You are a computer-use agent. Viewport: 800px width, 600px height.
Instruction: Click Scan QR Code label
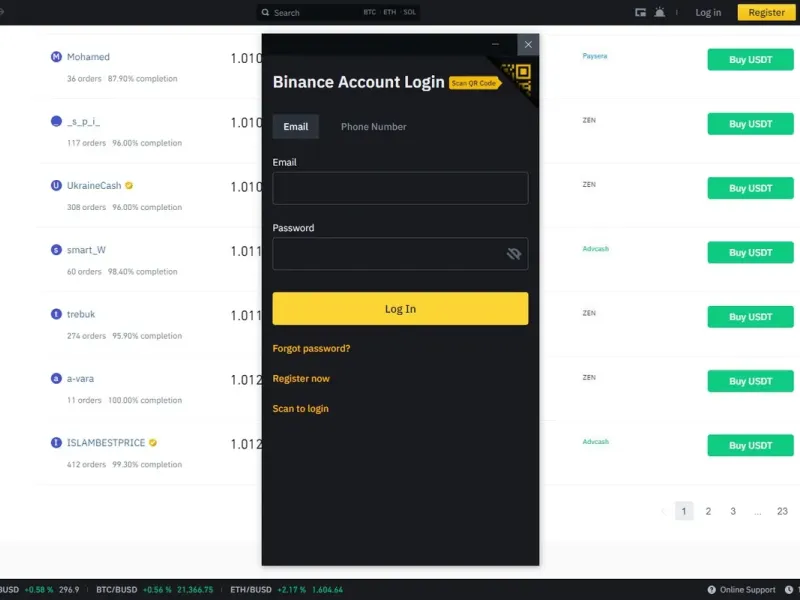pyautogui.click(x=474, y=83)
